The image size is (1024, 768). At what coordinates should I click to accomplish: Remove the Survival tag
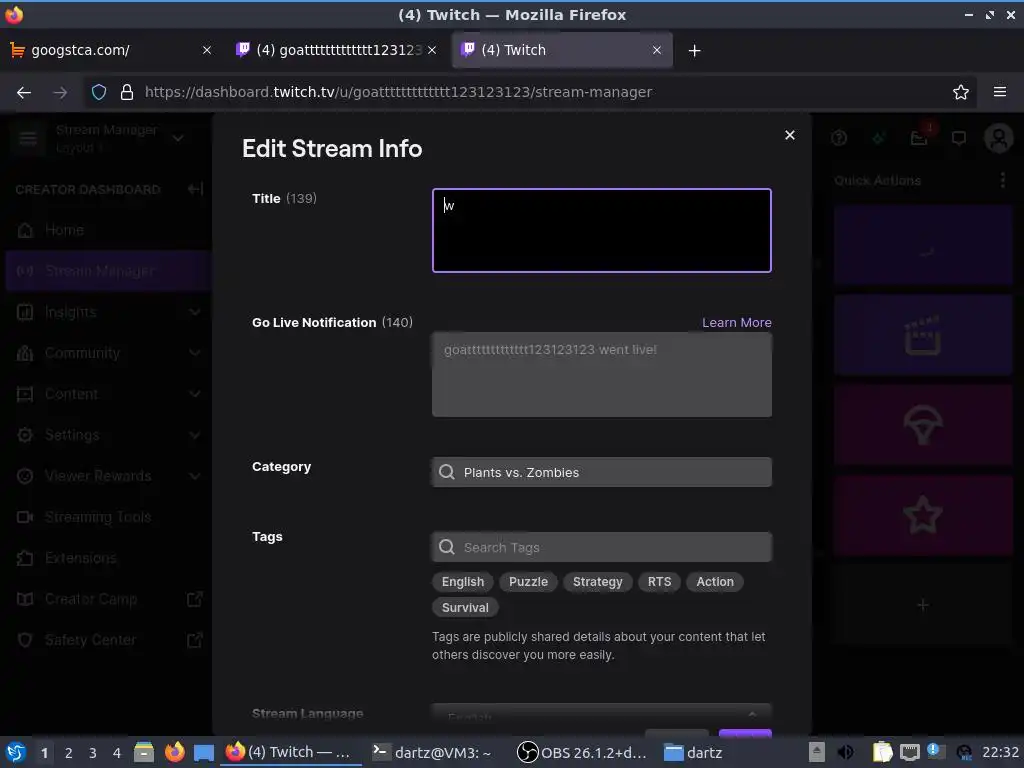[x=465, y=608]
